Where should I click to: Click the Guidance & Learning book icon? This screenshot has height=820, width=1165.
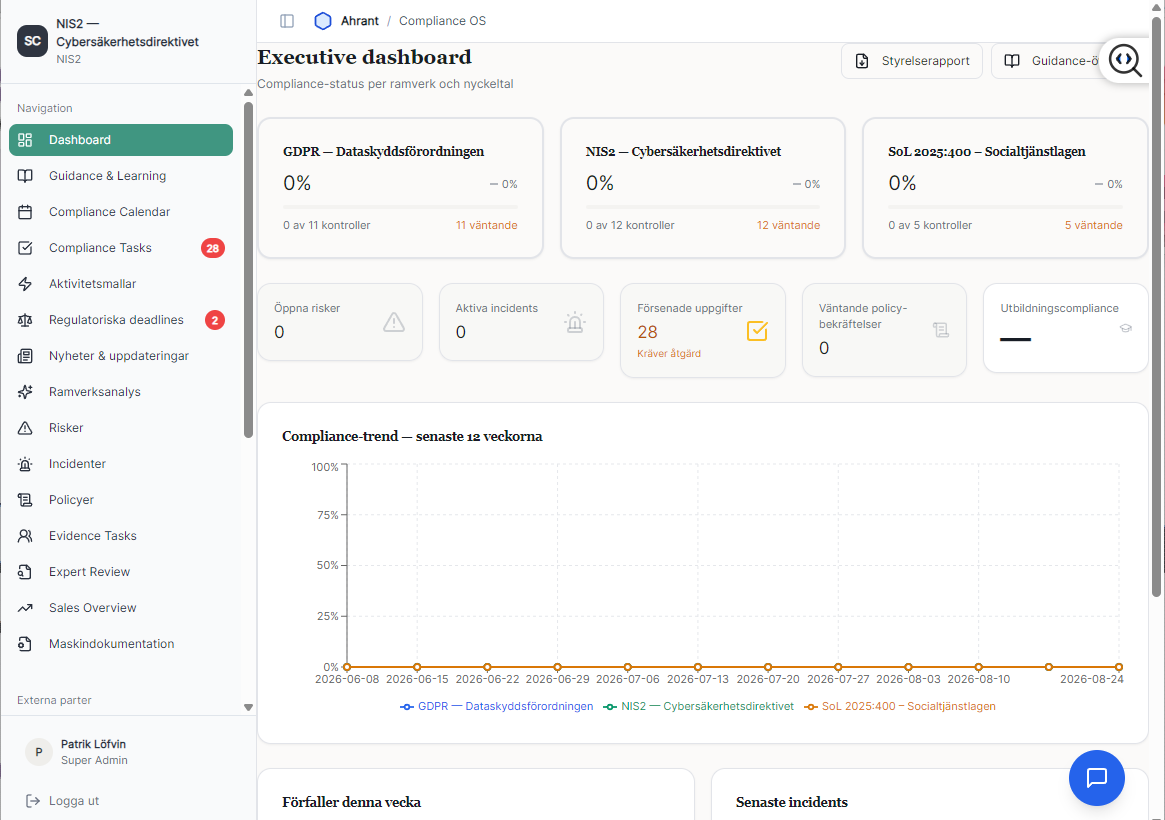click(x=25, y=176)
